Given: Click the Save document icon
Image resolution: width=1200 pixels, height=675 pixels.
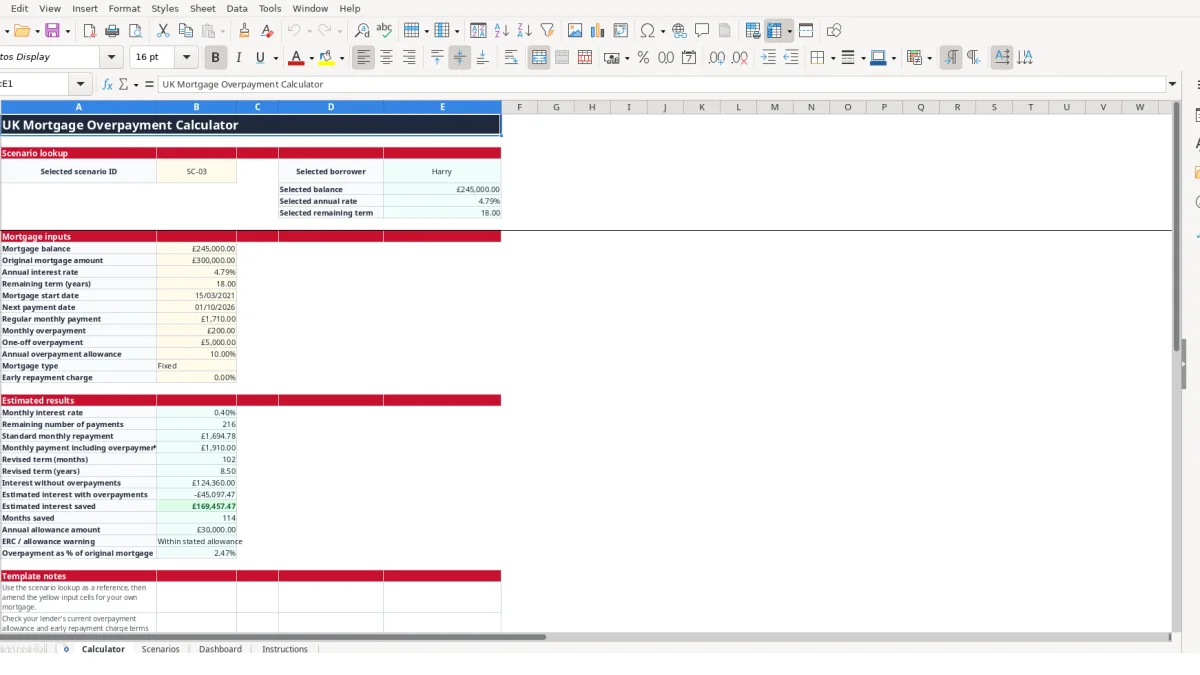Looking at the screenshot, I should click(x=52, y=31).
